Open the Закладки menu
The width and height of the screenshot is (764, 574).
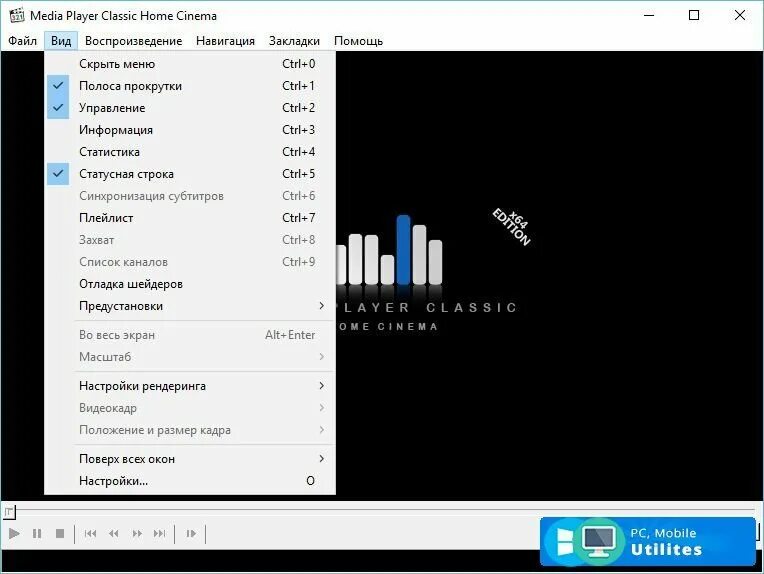[x=294, y=41]
